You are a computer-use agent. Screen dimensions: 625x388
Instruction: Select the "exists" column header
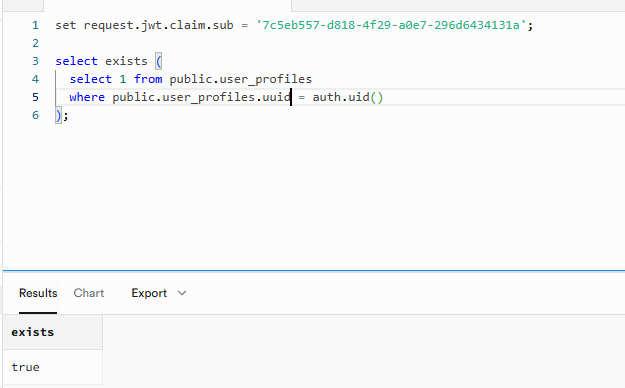[52, 332]
